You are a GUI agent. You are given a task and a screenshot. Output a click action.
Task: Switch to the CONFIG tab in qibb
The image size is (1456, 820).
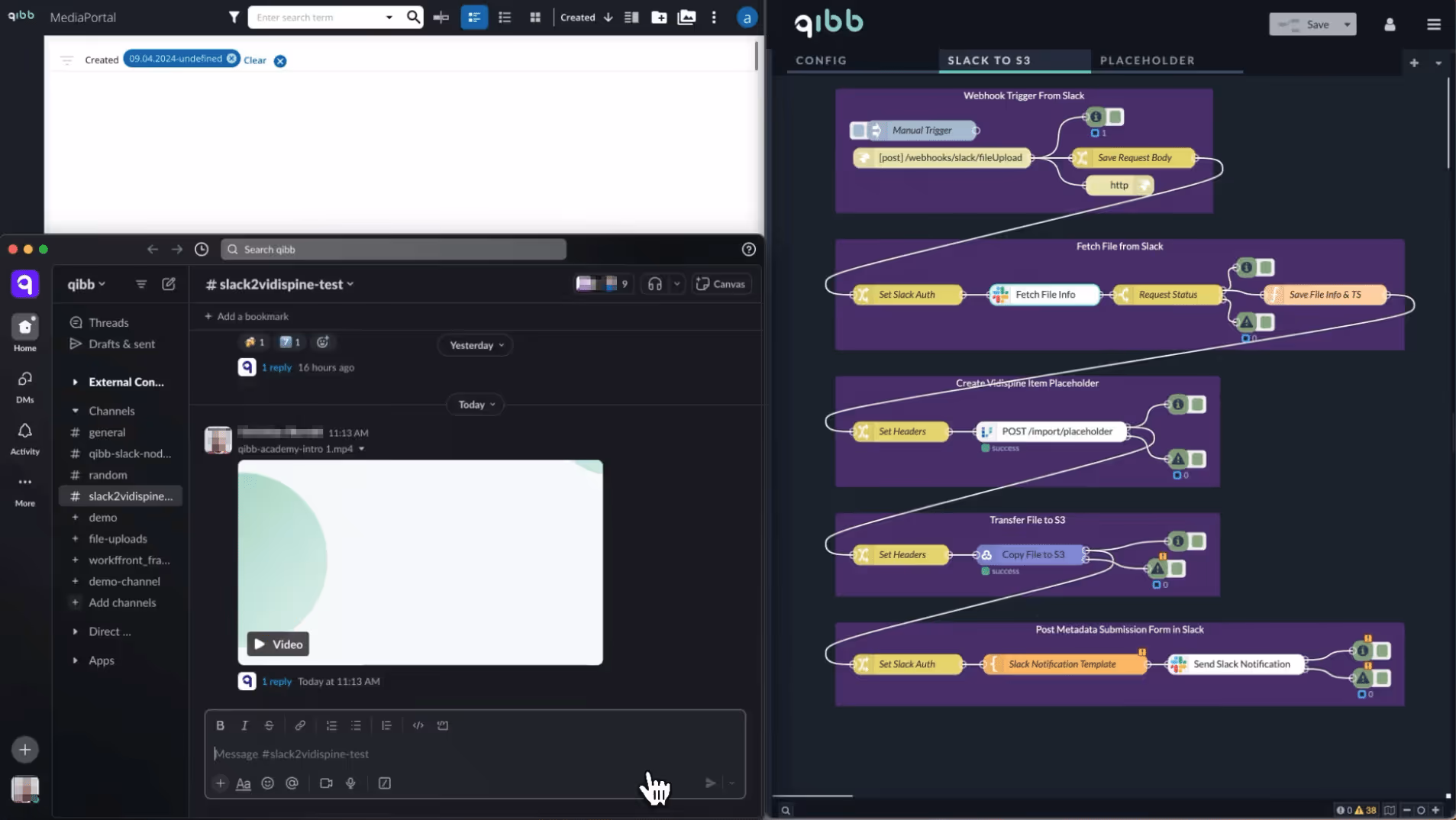pyautogui.click(x=821, y=60)
